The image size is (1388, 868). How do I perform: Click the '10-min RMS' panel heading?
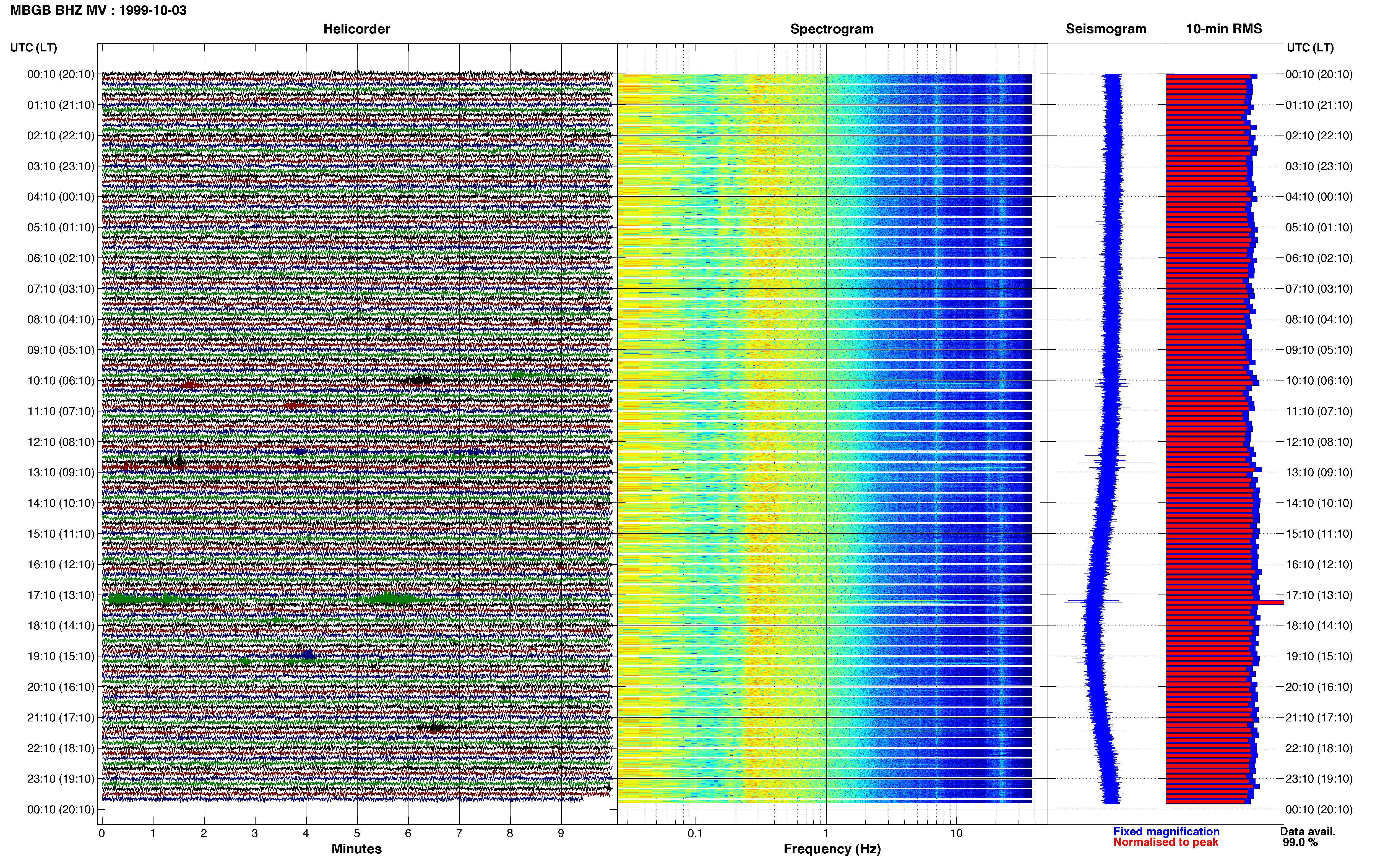click(1224, 29)
